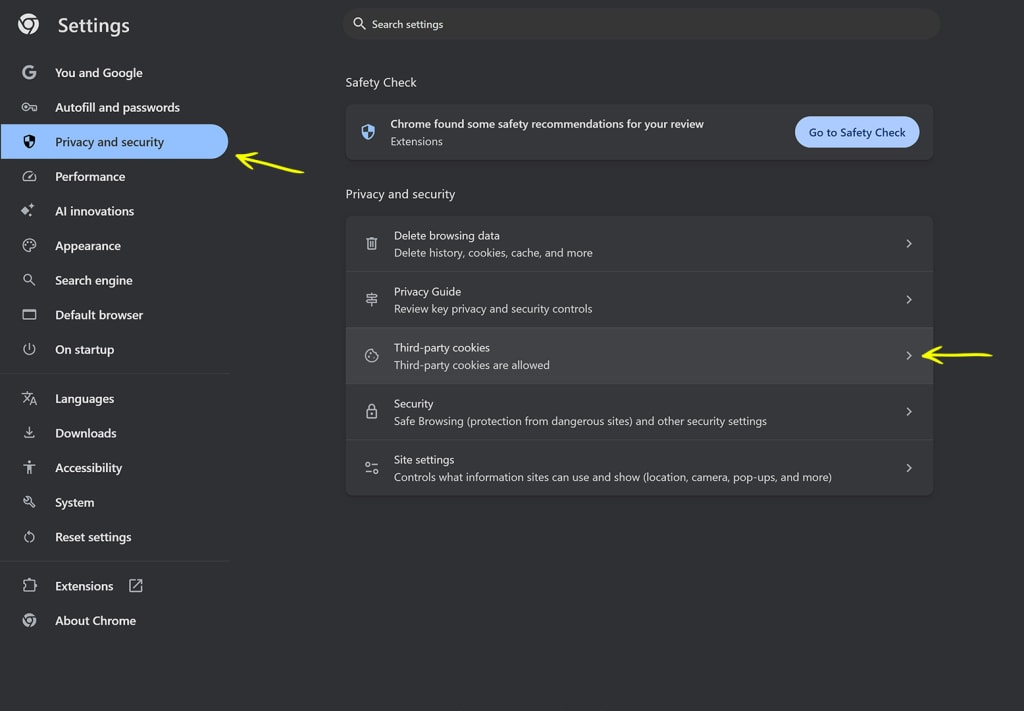Click the Chrome logo beside Settings title
1024x711 pixels.
coord(28,25)
